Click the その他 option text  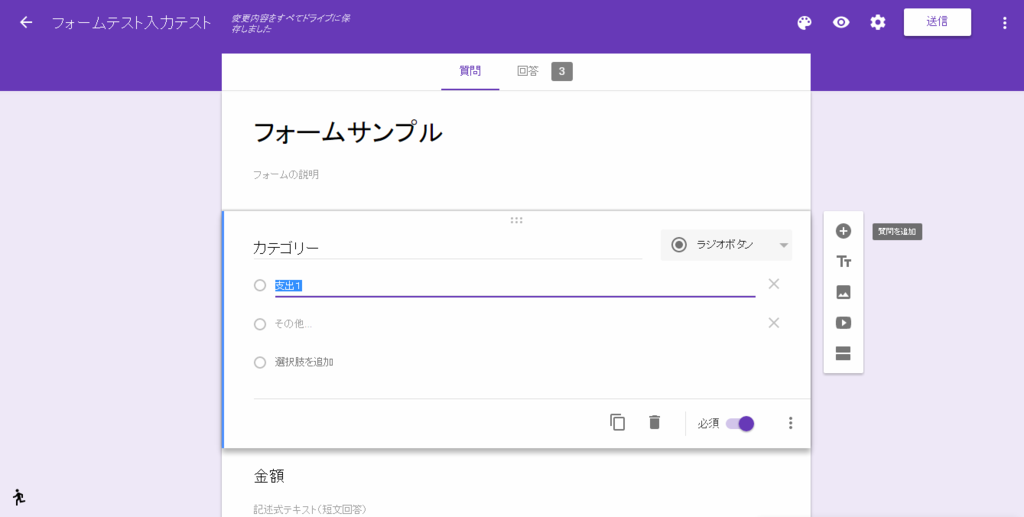click(293, 324)
